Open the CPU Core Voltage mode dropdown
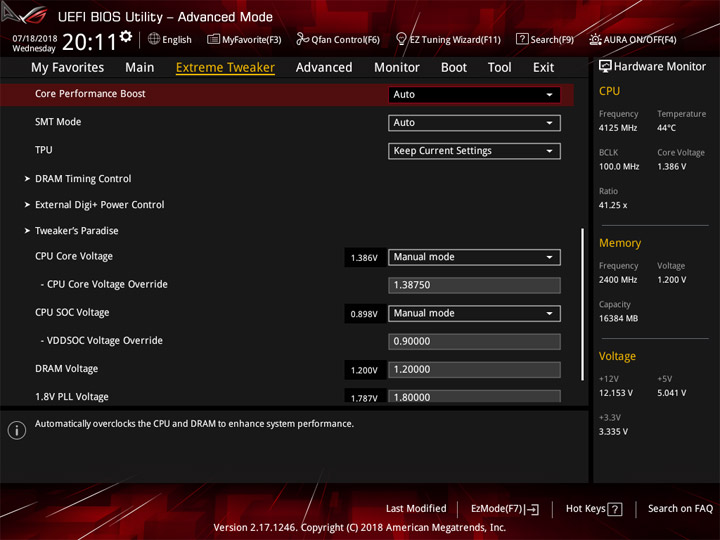Image resolution: width=720 pixels, height=540 pixels. pos(474,257)
